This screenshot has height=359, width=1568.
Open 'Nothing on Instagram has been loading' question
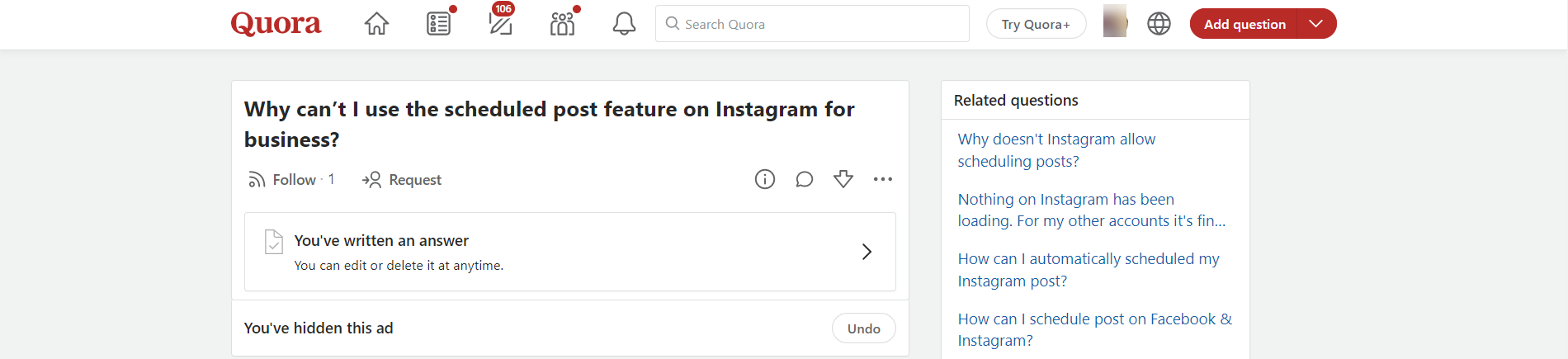1092,210
